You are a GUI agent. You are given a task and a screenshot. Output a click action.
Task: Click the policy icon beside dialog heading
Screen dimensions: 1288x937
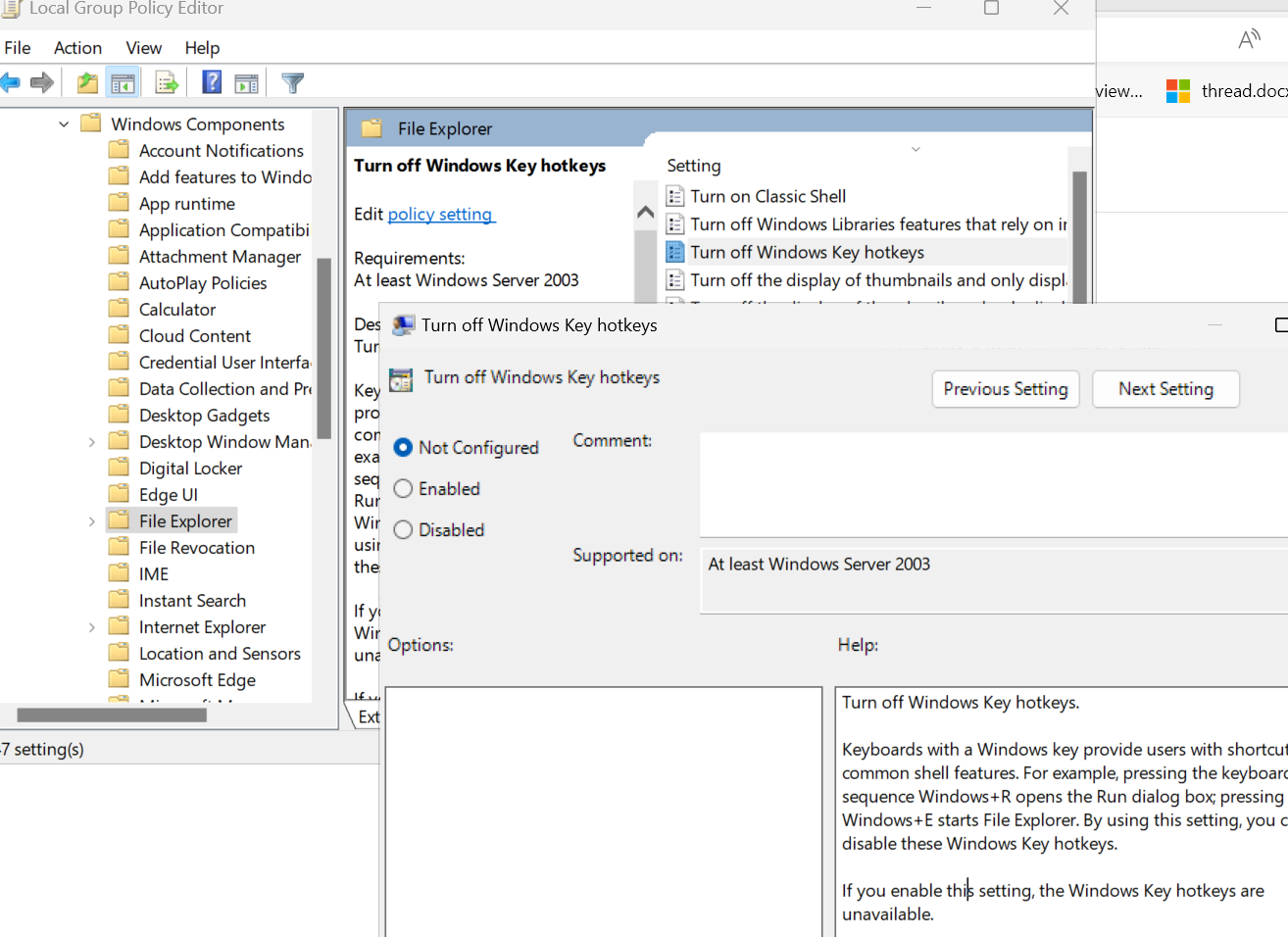tap(401, 379)
